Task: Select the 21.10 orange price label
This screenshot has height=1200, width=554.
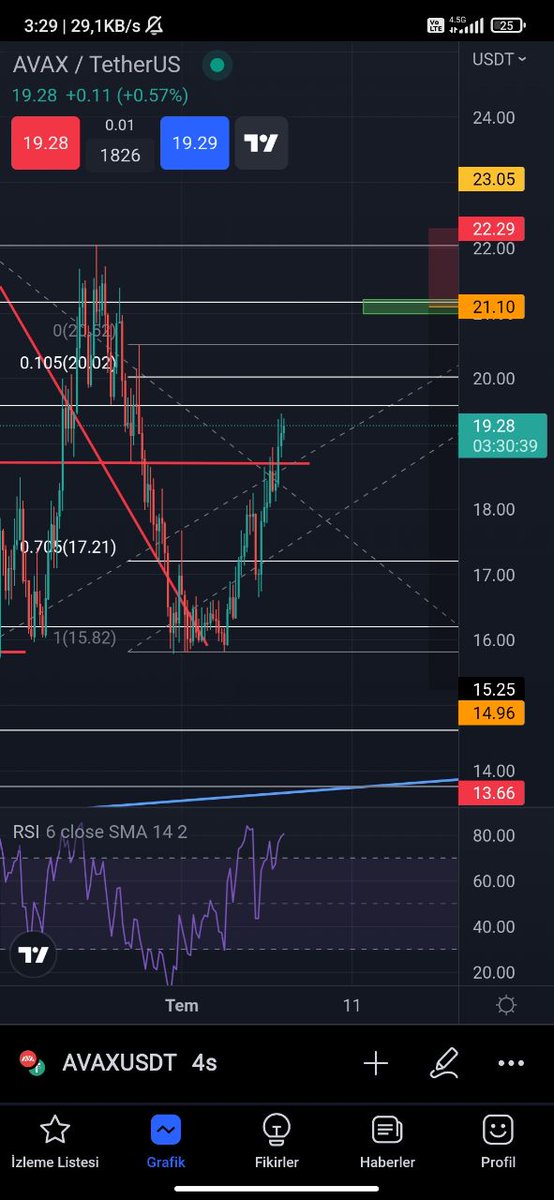Action: coord(493,307)
